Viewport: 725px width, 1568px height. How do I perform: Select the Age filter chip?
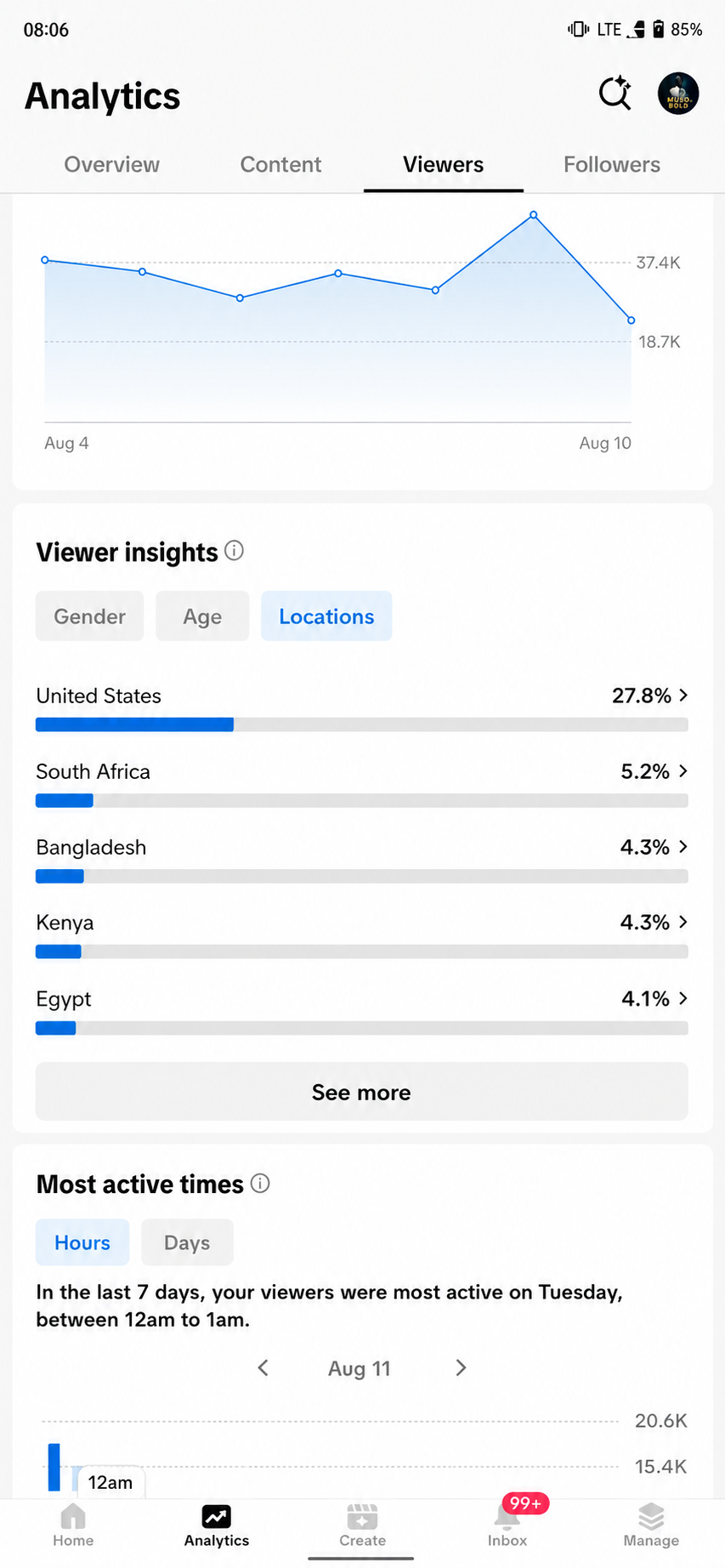point(202,616)
